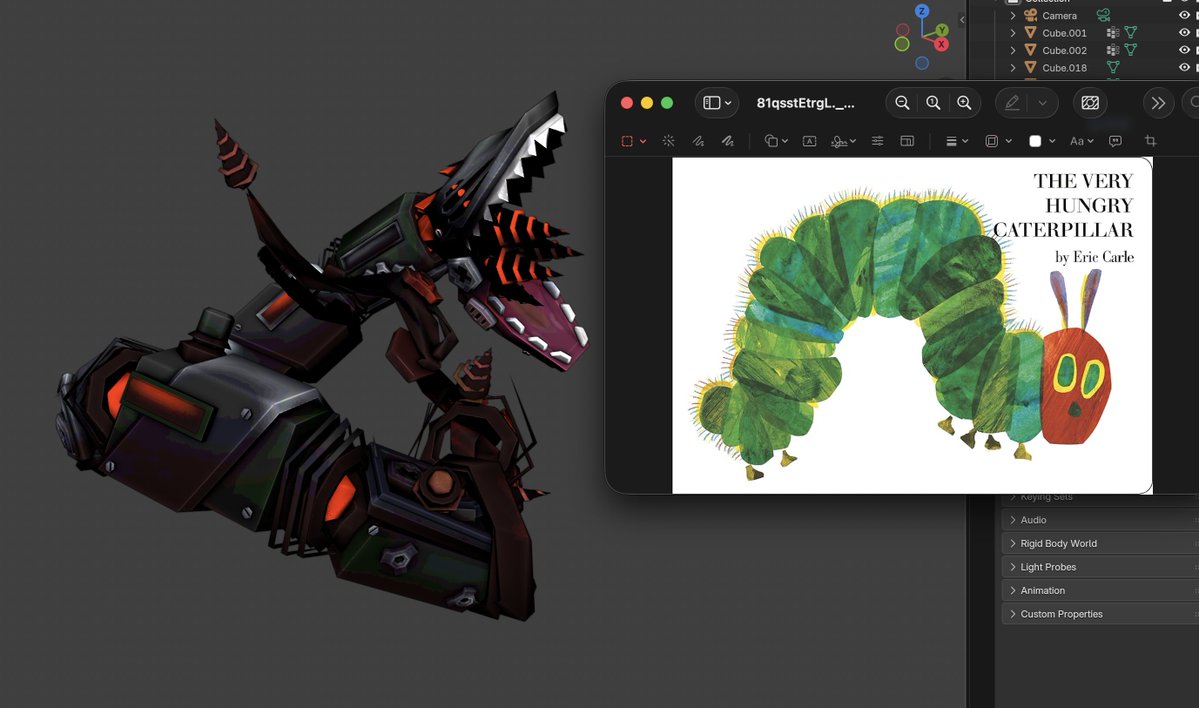Open selection tool type dropdown arrow
Image resolution: width=1199 pixels, height=708 pixels.
tap(643, 141)
